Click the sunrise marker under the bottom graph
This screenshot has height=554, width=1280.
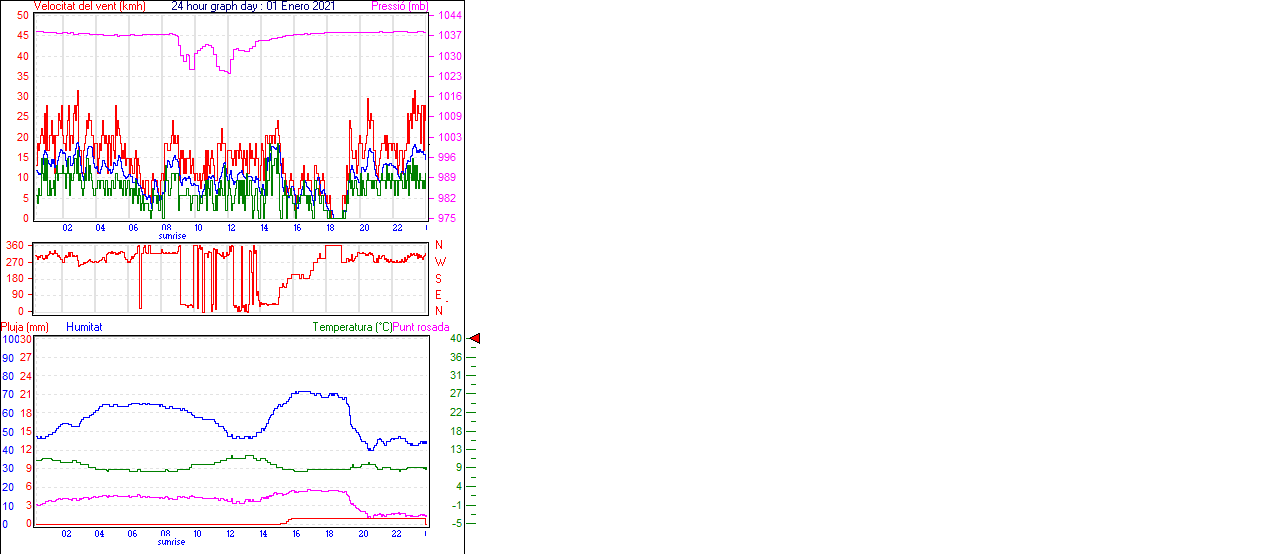(171, 542)
